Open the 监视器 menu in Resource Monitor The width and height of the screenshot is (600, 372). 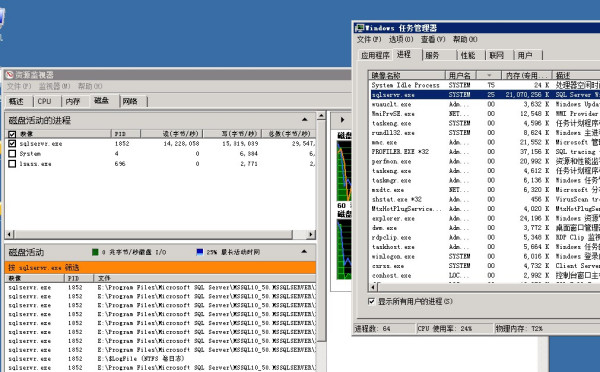tap(54, 86)
